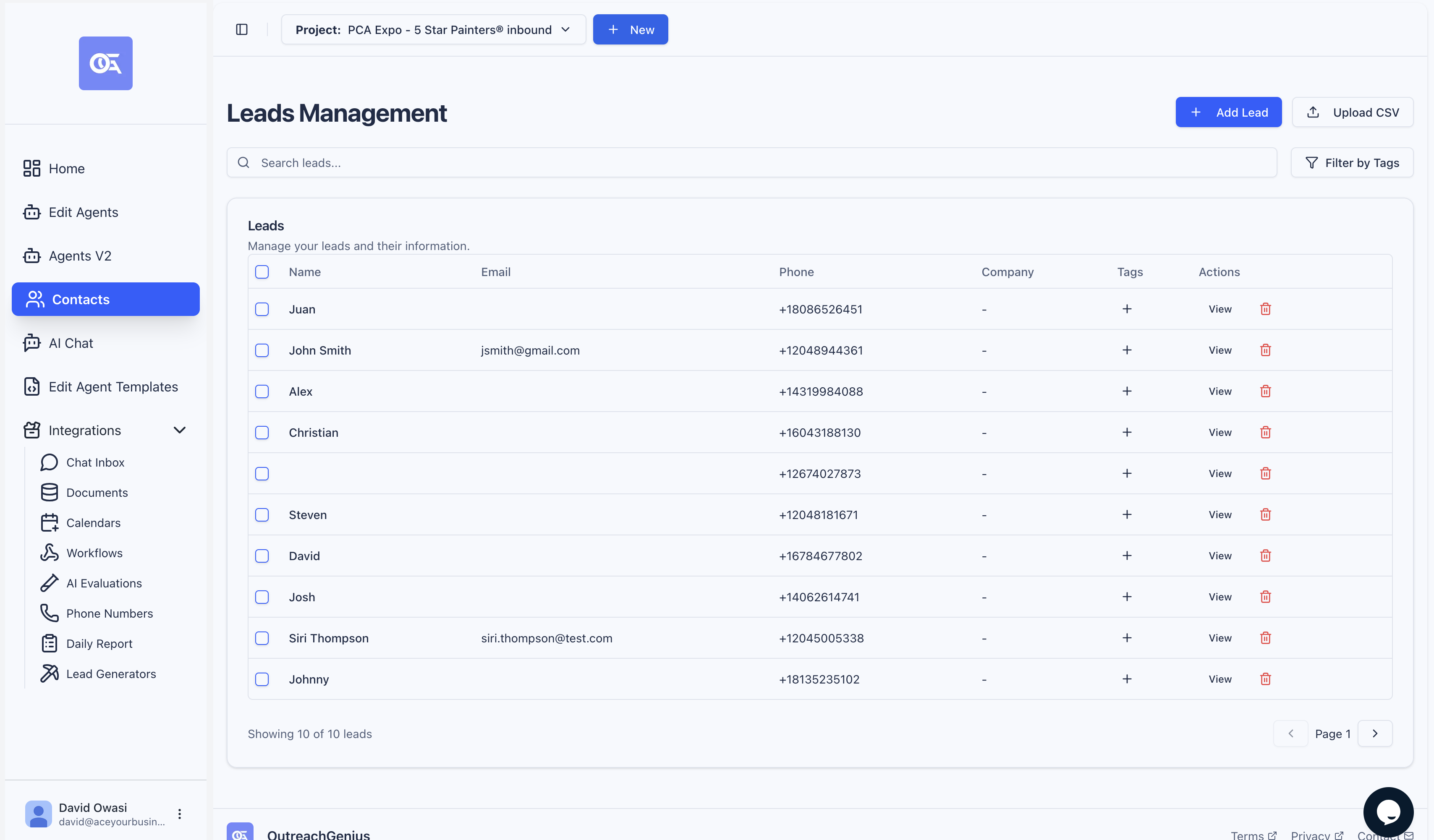Viewport: 1434px width, 840px height.
Task: Open Phone Numbers in sidebar
Action: pyautogui.click(x=109, y=613)
